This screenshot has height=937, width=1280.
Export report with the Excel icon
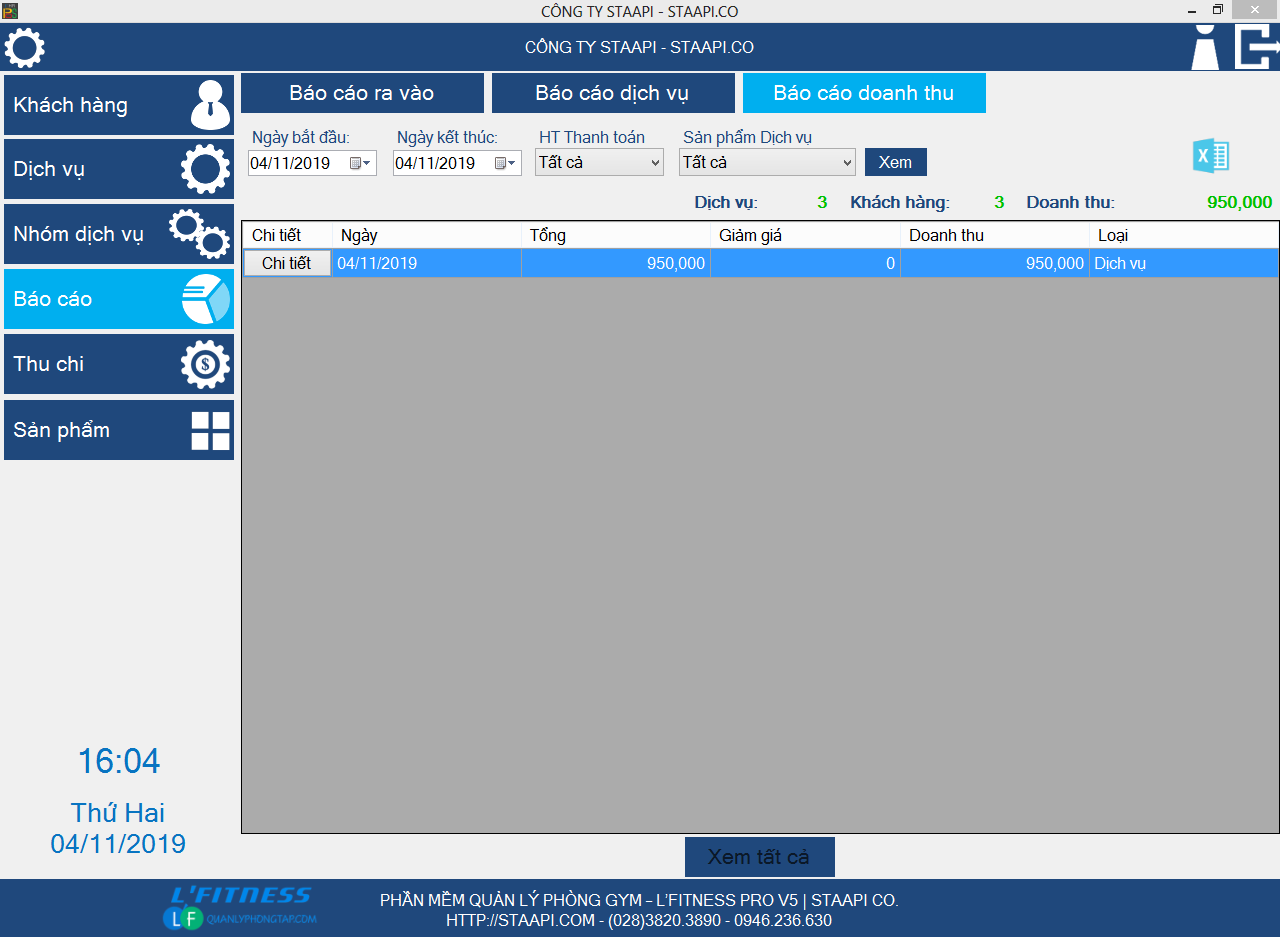1210,157
